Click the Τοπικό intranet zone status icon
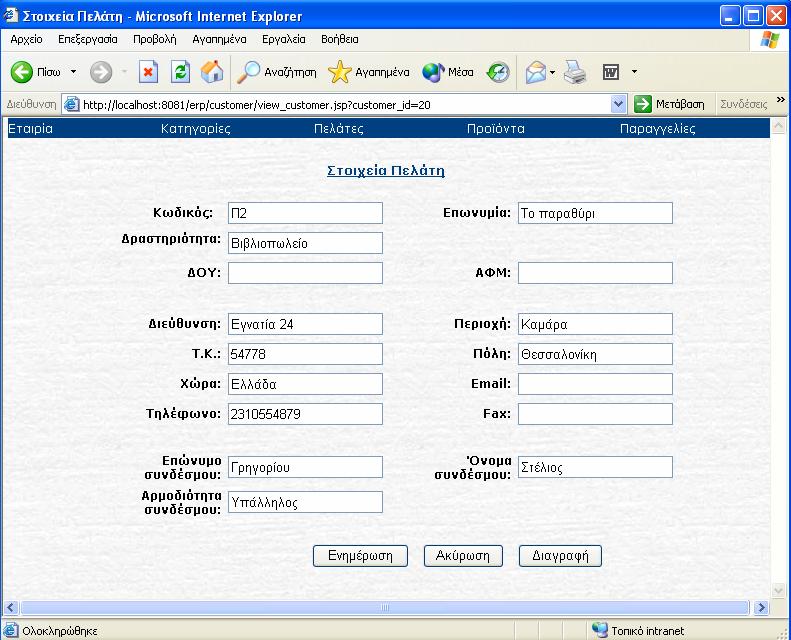 point(600,630)
